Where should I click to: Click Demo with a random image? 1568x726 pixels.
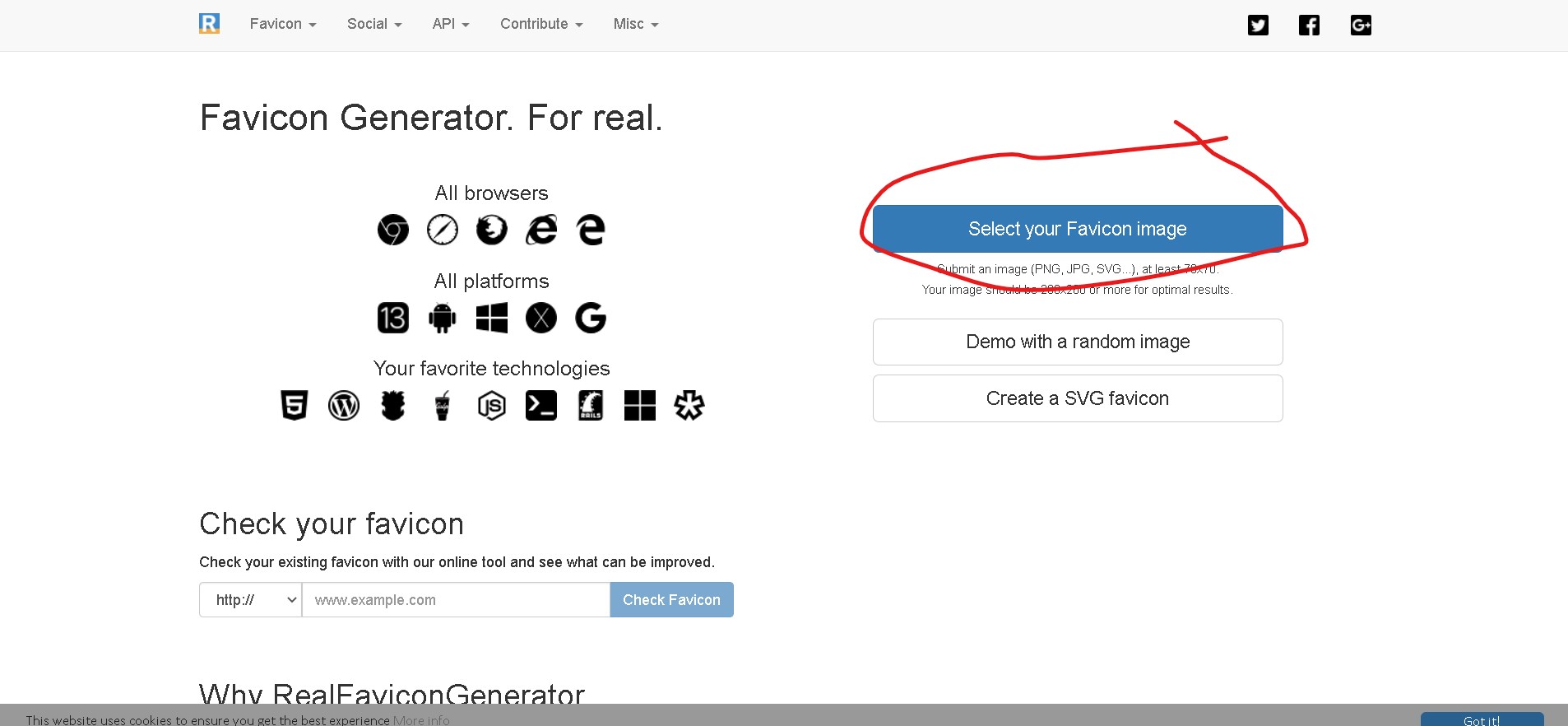[1078, 342]
